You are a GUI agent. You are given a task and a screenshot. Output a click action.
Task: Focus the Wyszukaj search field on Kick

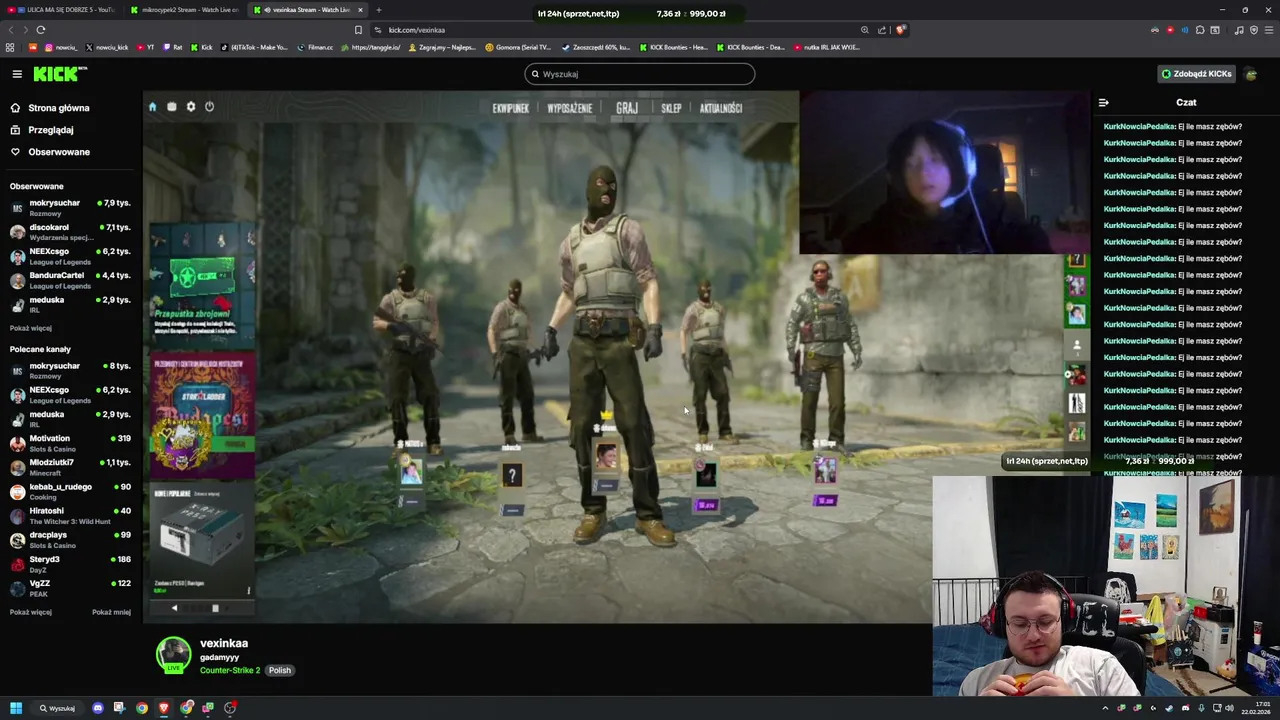(x=640, y=74)
